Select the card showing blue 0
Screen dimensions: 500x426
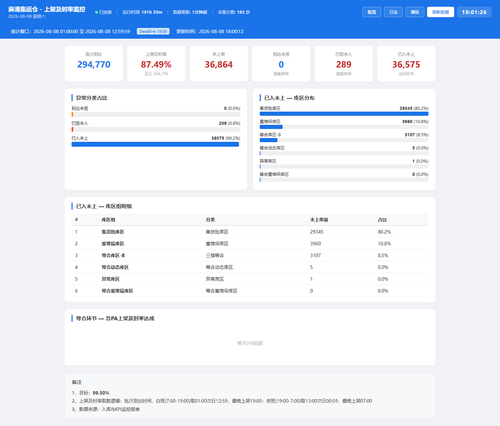pos(281,64)
